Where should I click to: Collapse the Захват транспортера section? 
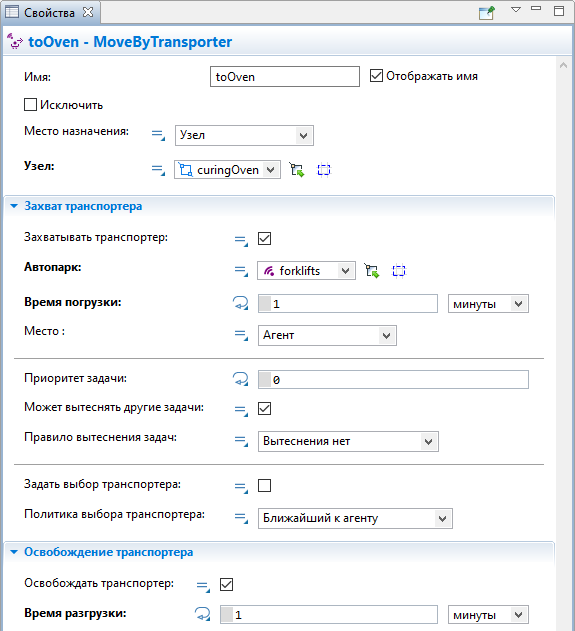tap(14, 206)
